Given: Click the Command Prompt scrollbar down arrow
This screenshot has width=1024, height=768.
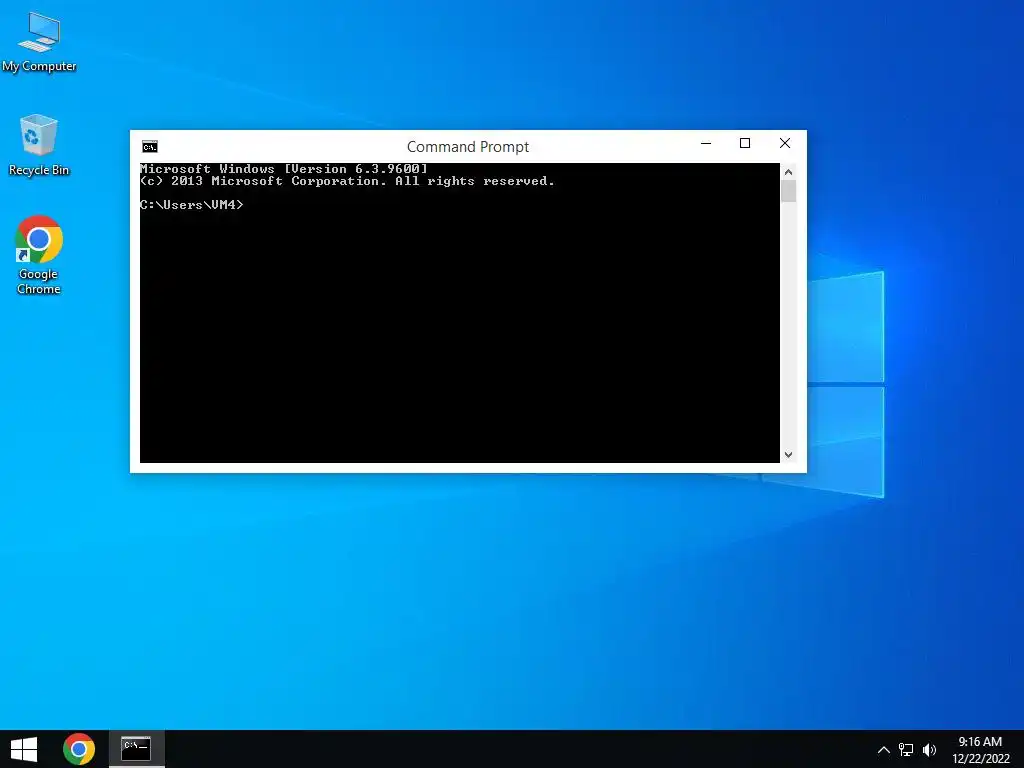Looking at the screenshot, I should click(x=788, y=455).
